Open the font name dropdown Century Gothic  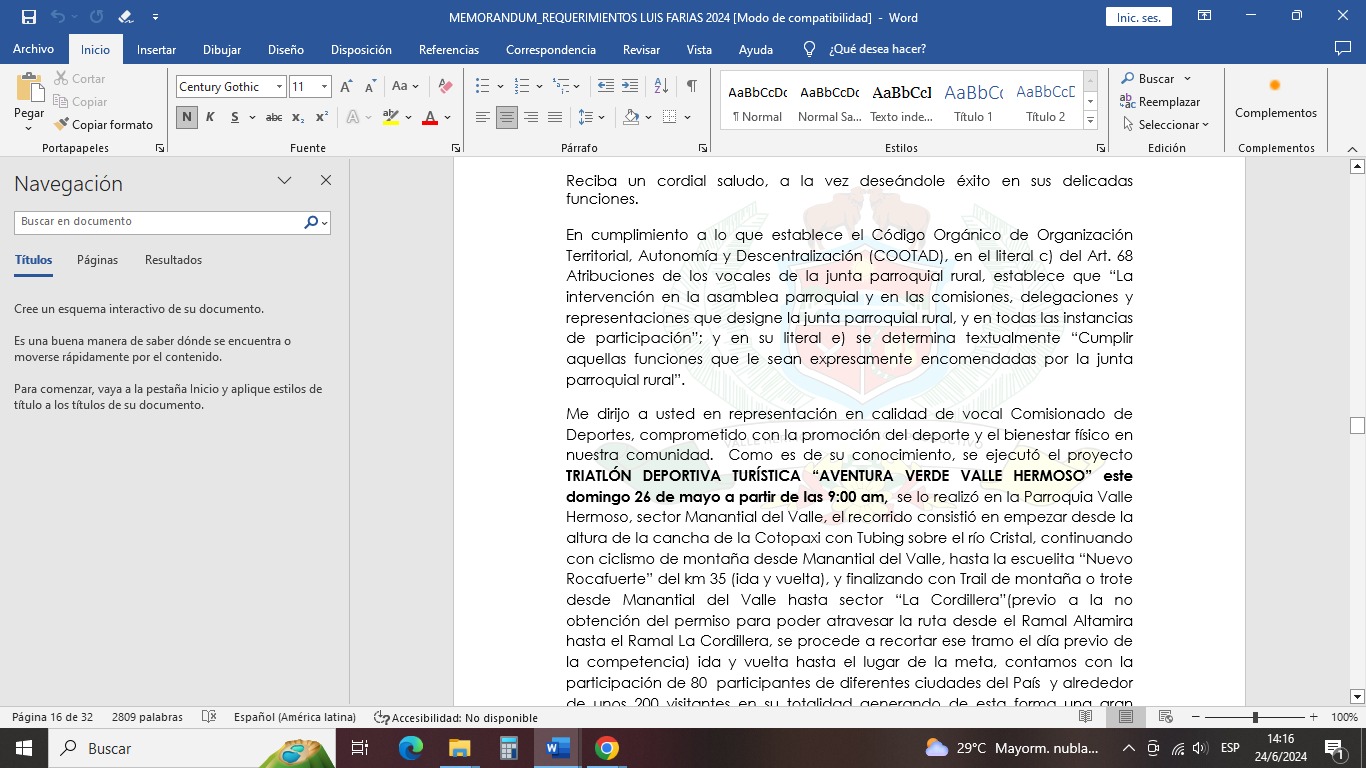point(279,87)
